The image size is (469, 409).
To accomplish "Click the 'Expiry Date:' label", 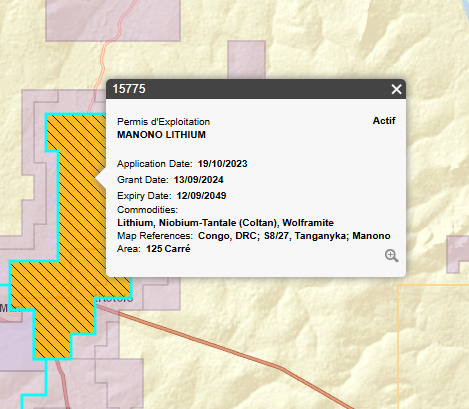I will coord(144,196).
